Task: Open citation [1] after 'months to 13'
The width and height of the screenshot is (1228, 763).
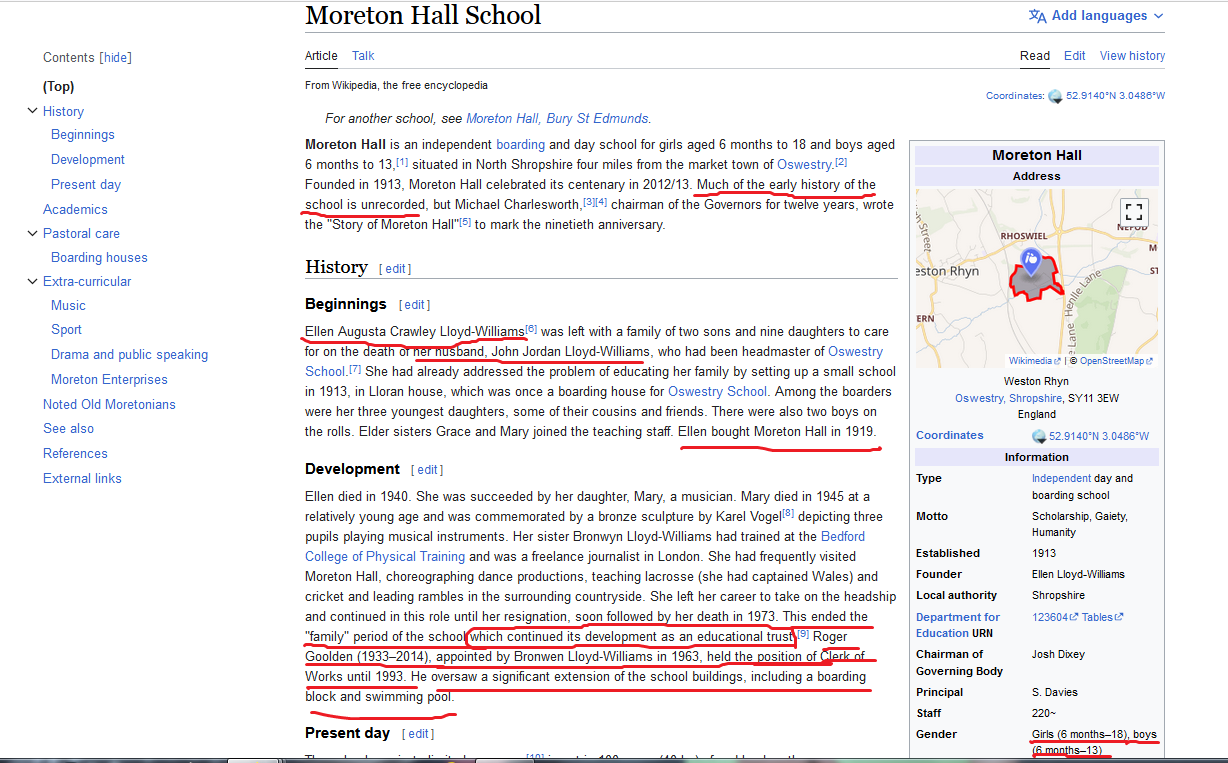Action: (402, 161)
